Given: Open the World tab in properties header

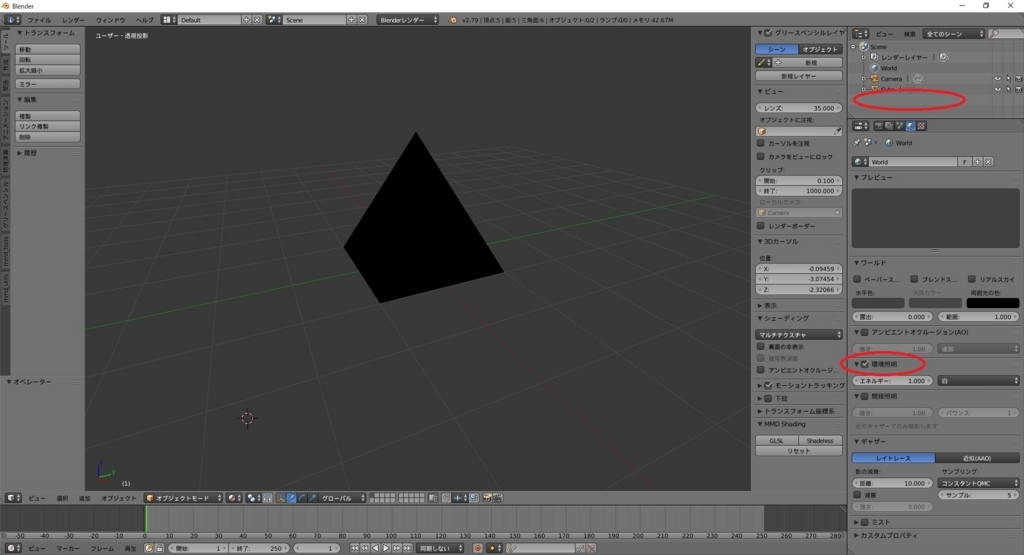Looking at the screenshot, I should pos(910,126).
